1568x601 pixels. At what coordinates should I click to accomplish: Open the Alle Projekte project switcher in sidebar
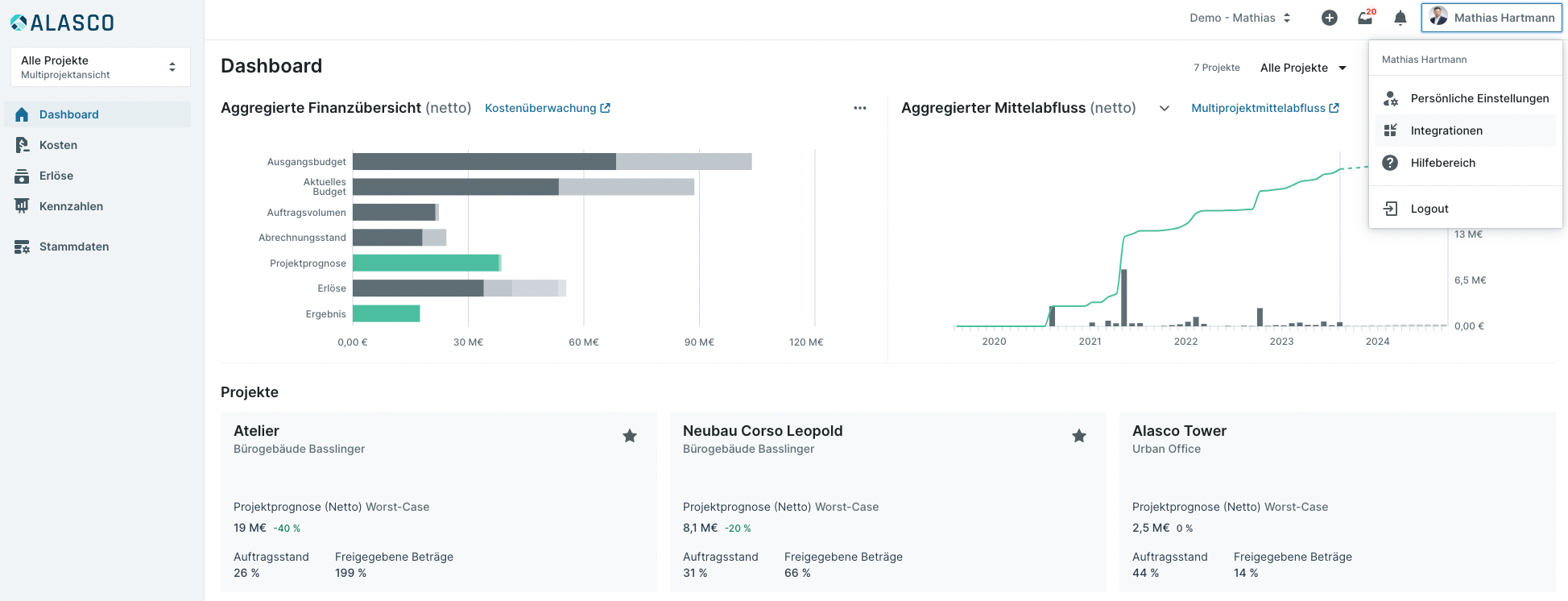[x=101, y=67]
